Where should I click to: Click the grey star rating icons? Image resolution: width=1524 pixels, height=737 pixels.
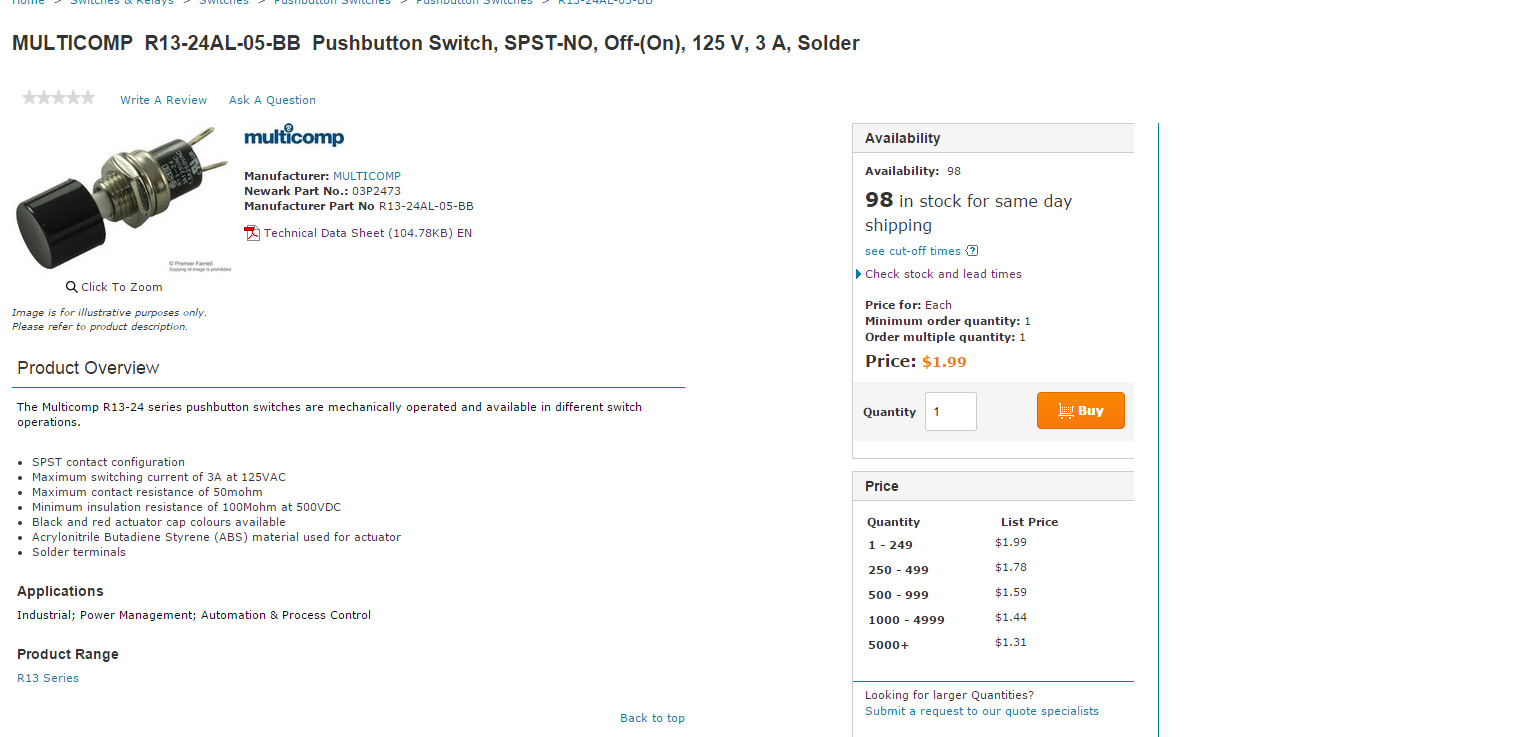(58, 98)
